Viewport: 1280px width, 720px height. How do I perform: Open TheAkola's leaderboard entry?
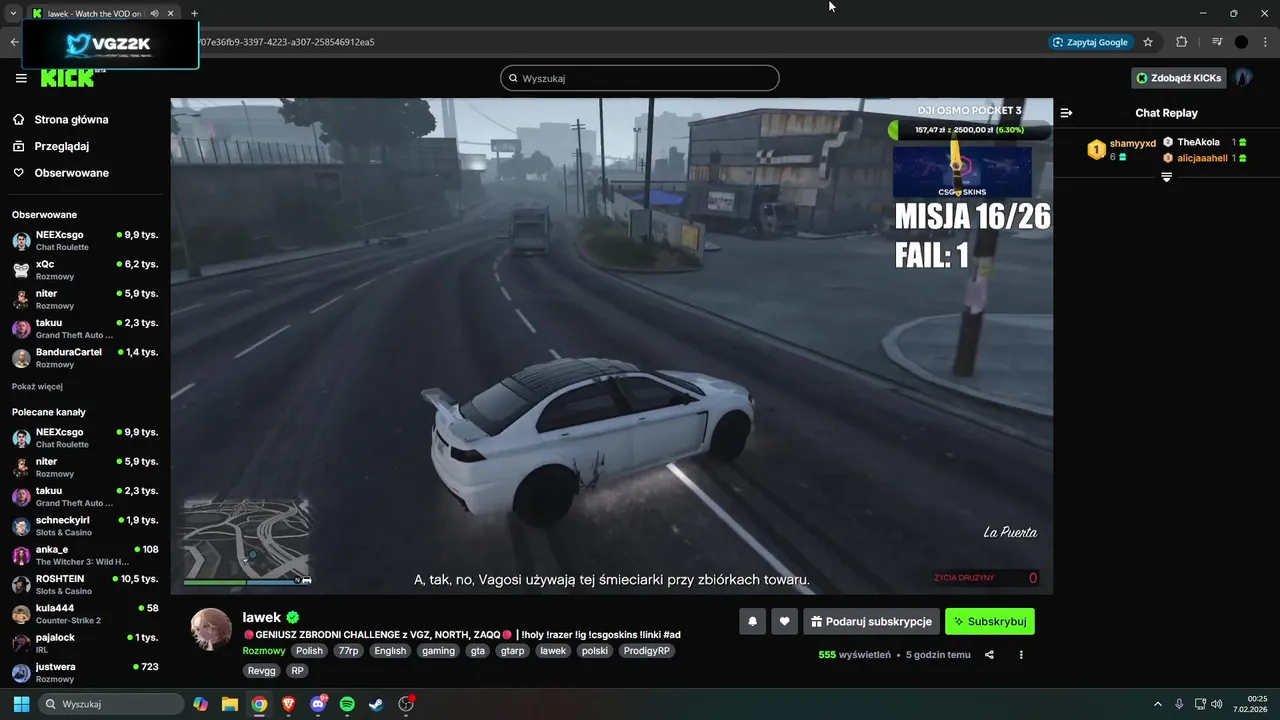1205,142
